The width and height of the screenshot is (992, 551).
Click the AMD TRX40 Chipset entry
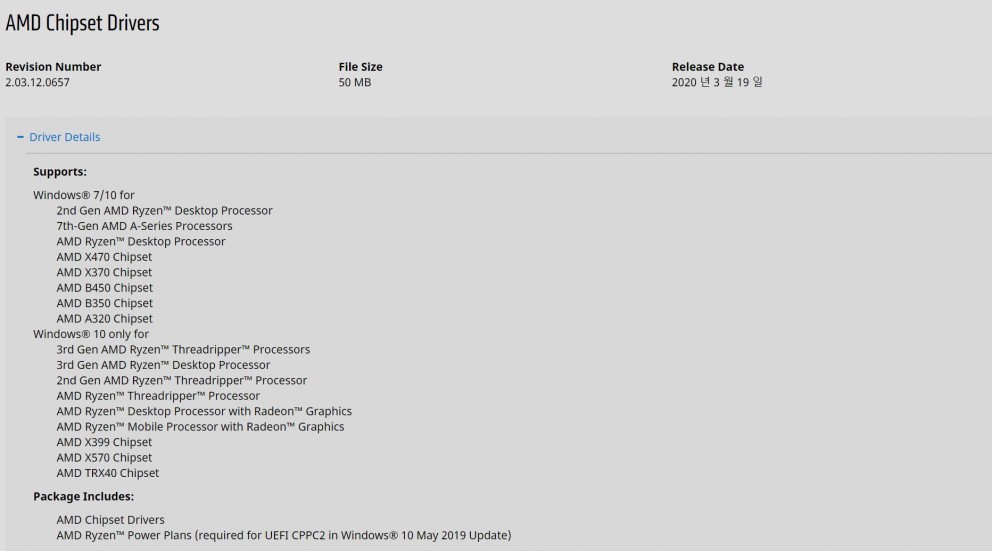click(108, 473)
